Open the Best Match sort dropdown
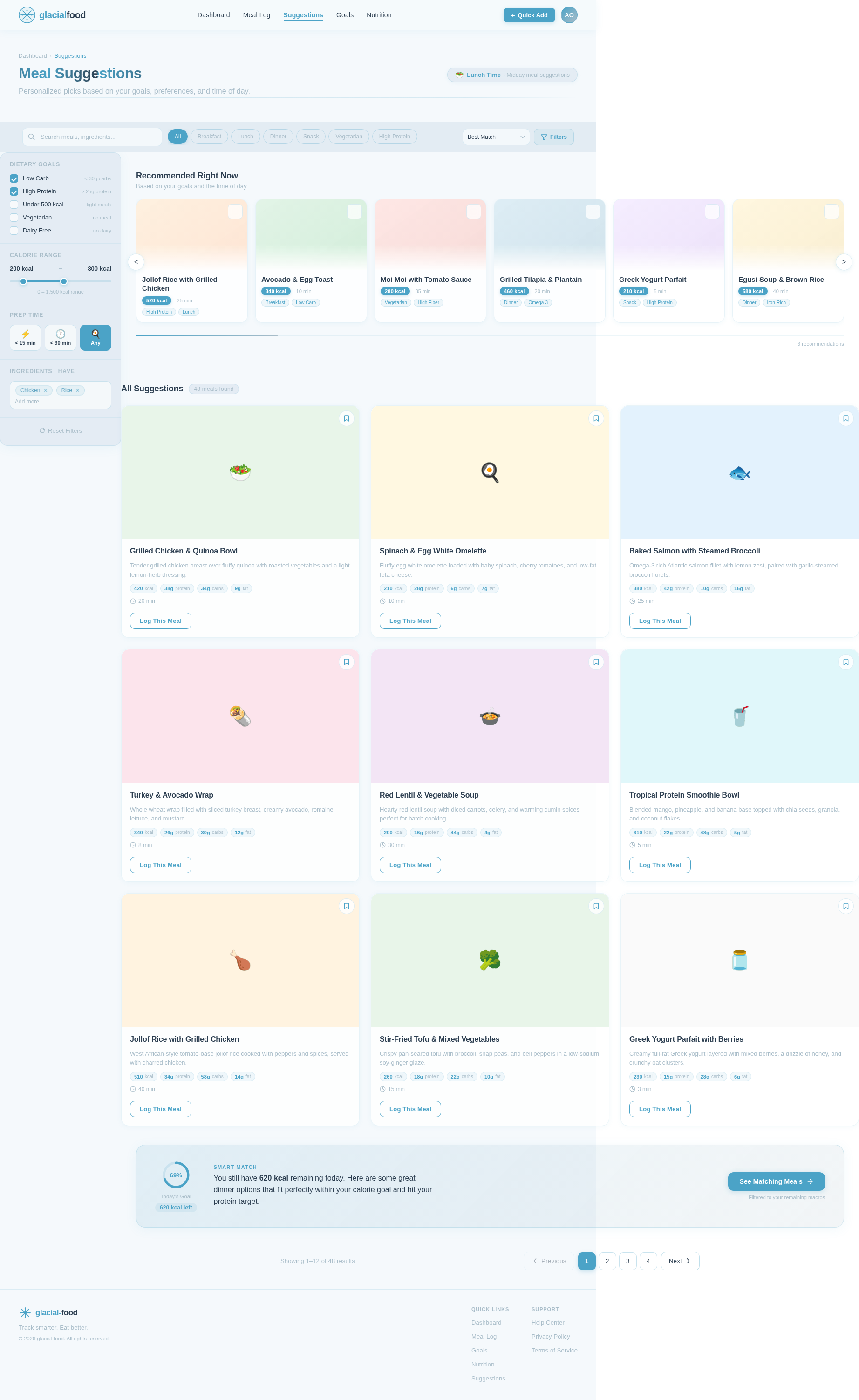859x1400 pixels. 495,137
